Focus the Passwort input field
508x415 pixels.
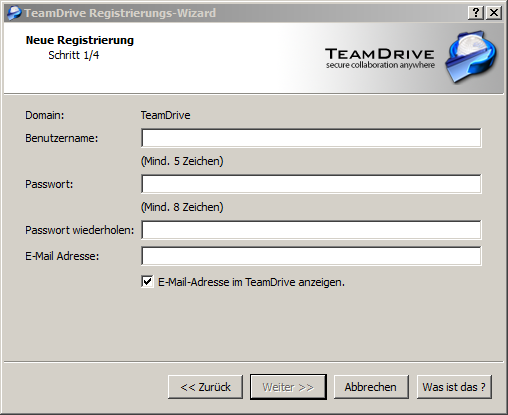(311, 184)
